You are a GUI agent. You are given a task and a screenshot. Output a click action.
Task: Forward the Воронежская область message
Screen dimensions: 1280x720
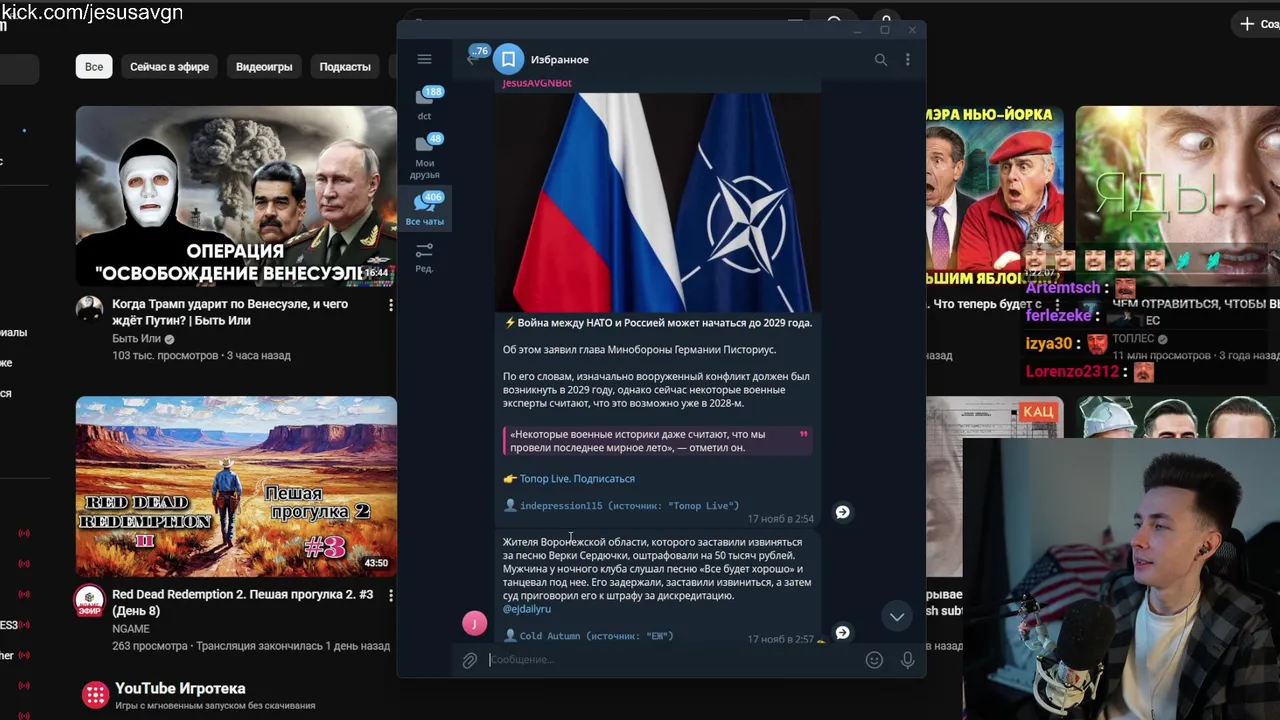click(842, 632)
